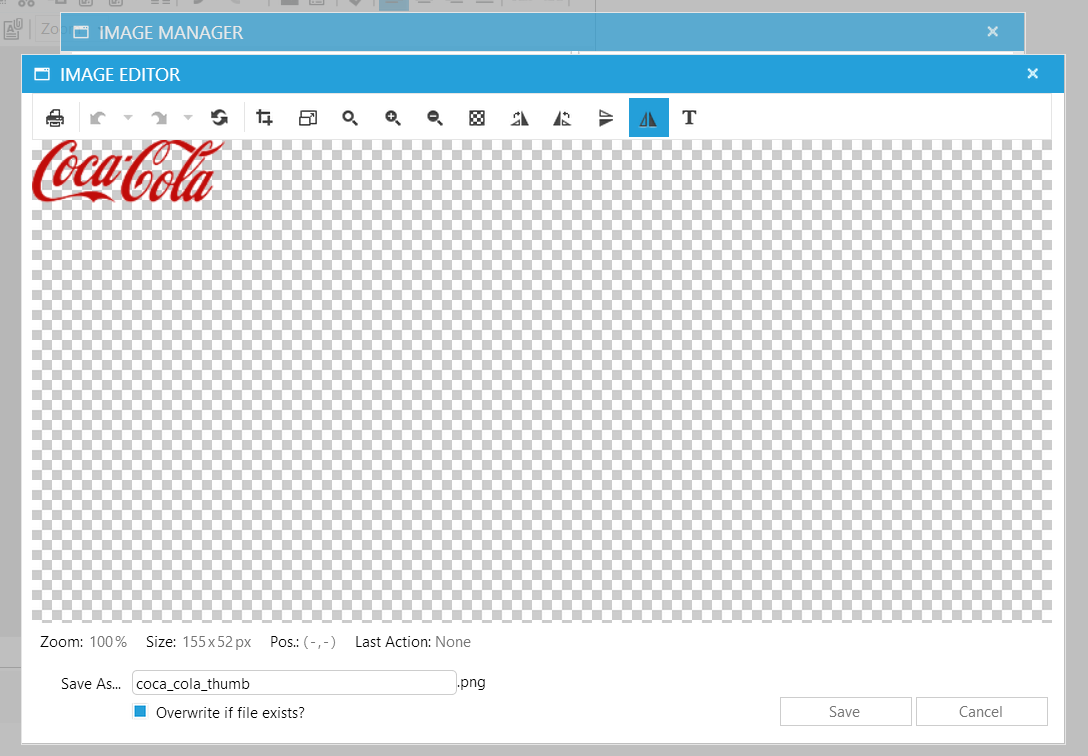The image size is (1088, 756).
Task: Close the Image Editor dialog
Action: point(1032,74)
